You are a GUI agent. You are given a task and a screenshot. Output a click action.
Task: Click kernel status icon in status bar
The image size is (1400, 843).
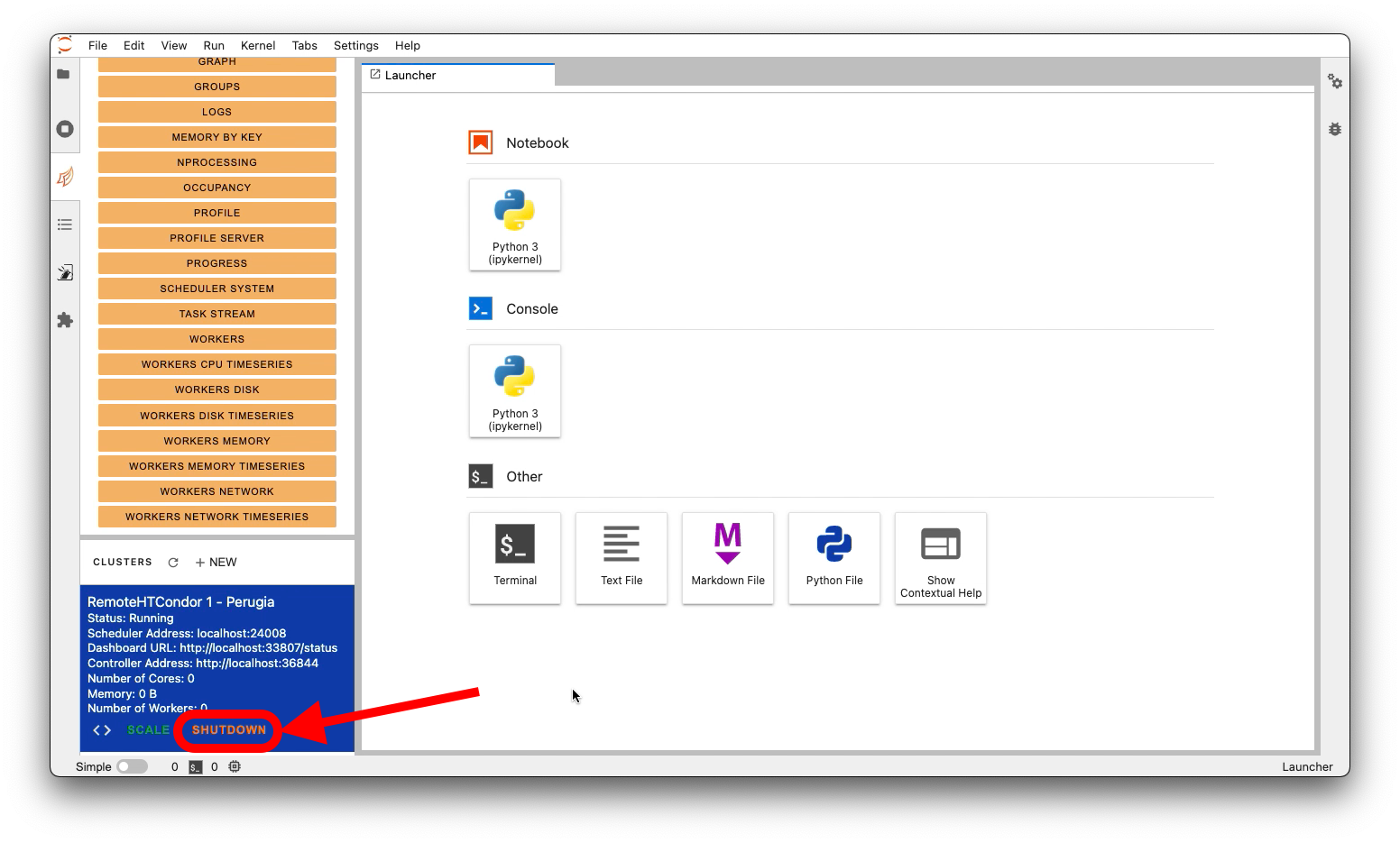(235, 767)
